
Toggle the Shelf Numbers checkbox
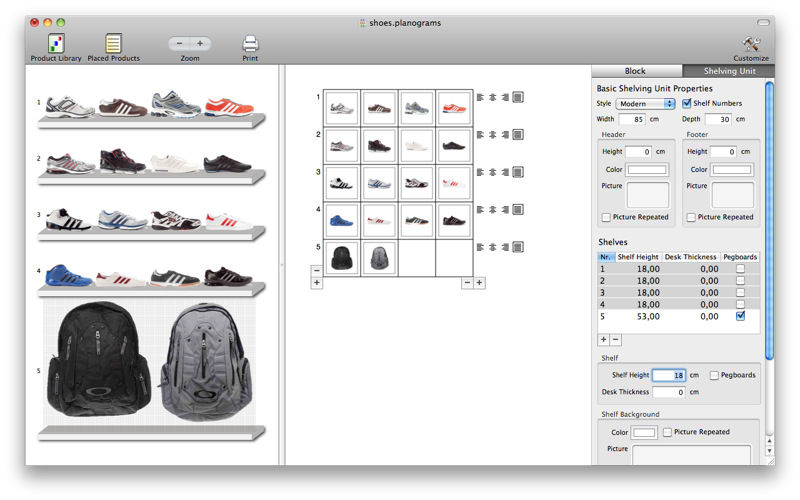pos(687,103)
